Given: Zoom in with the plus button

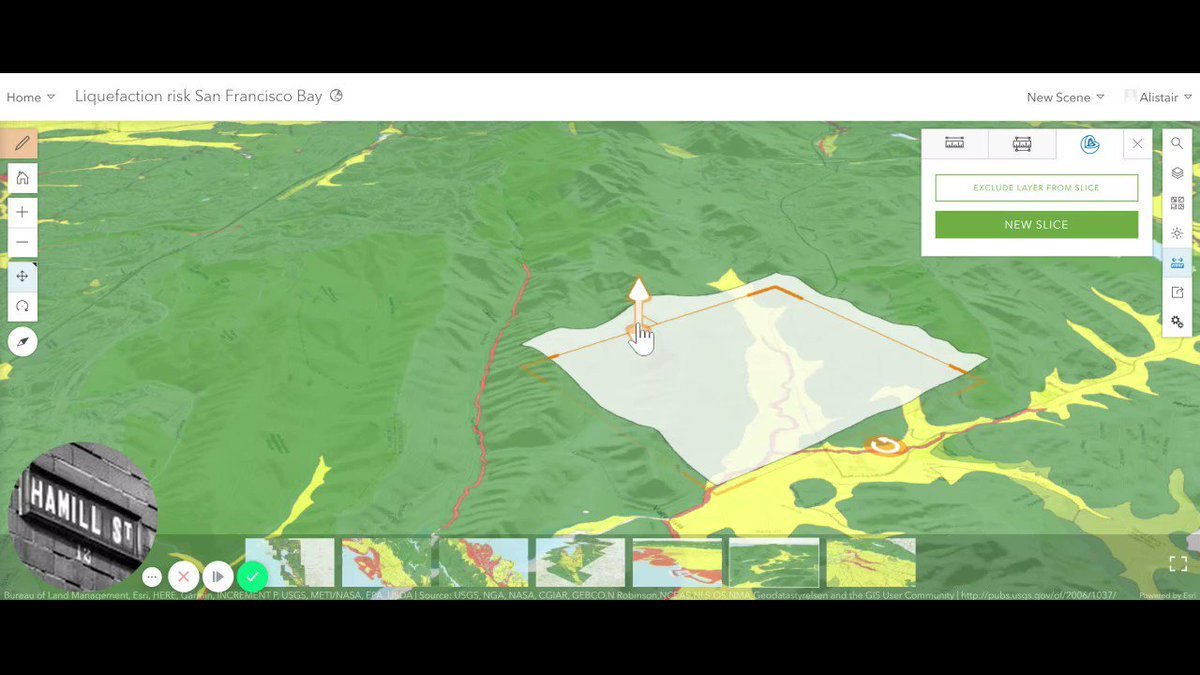Looking at the screenshot, I should point(21,212).
